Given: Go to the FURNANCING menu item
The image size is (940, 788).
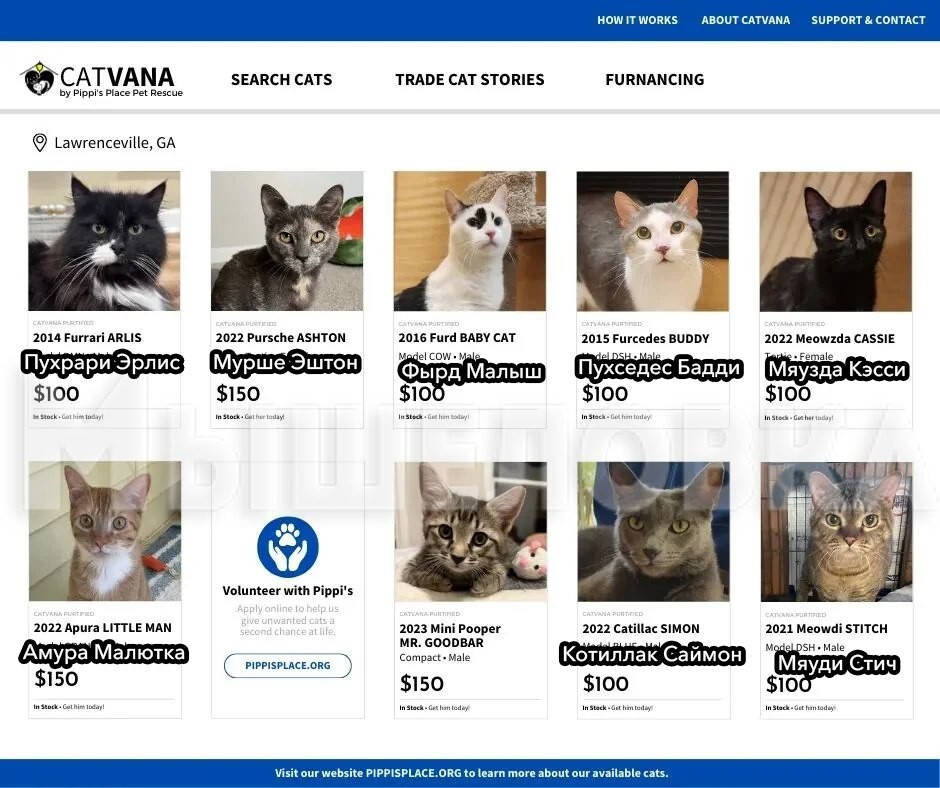Looking at the screenshot, I should coord(655,79).
